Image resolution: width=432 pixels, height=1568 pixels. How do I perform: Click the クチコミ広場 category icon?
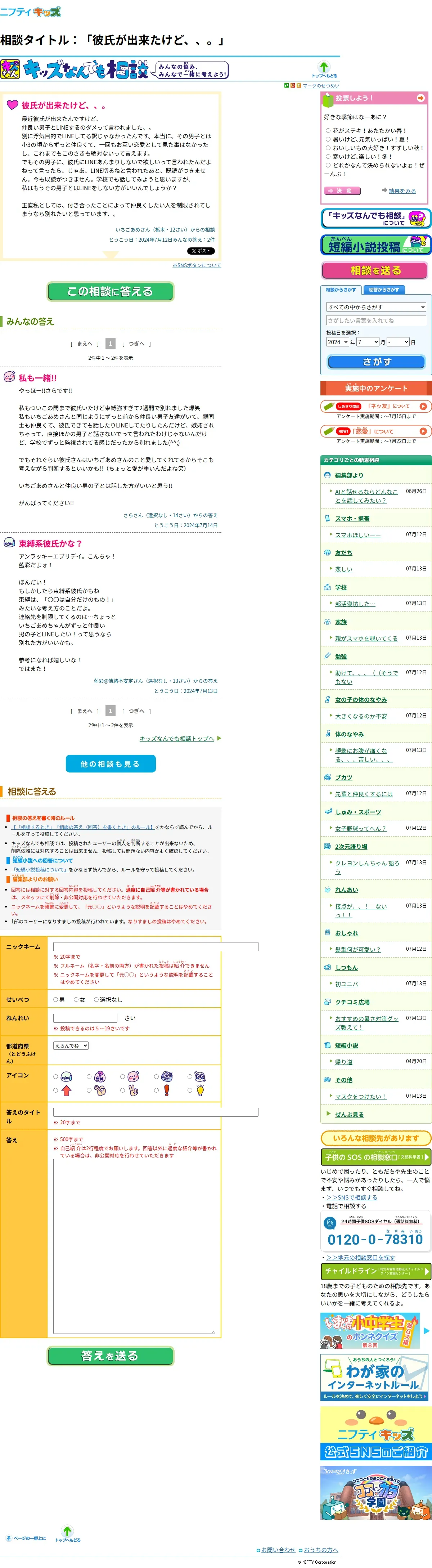pos(328,1002)
